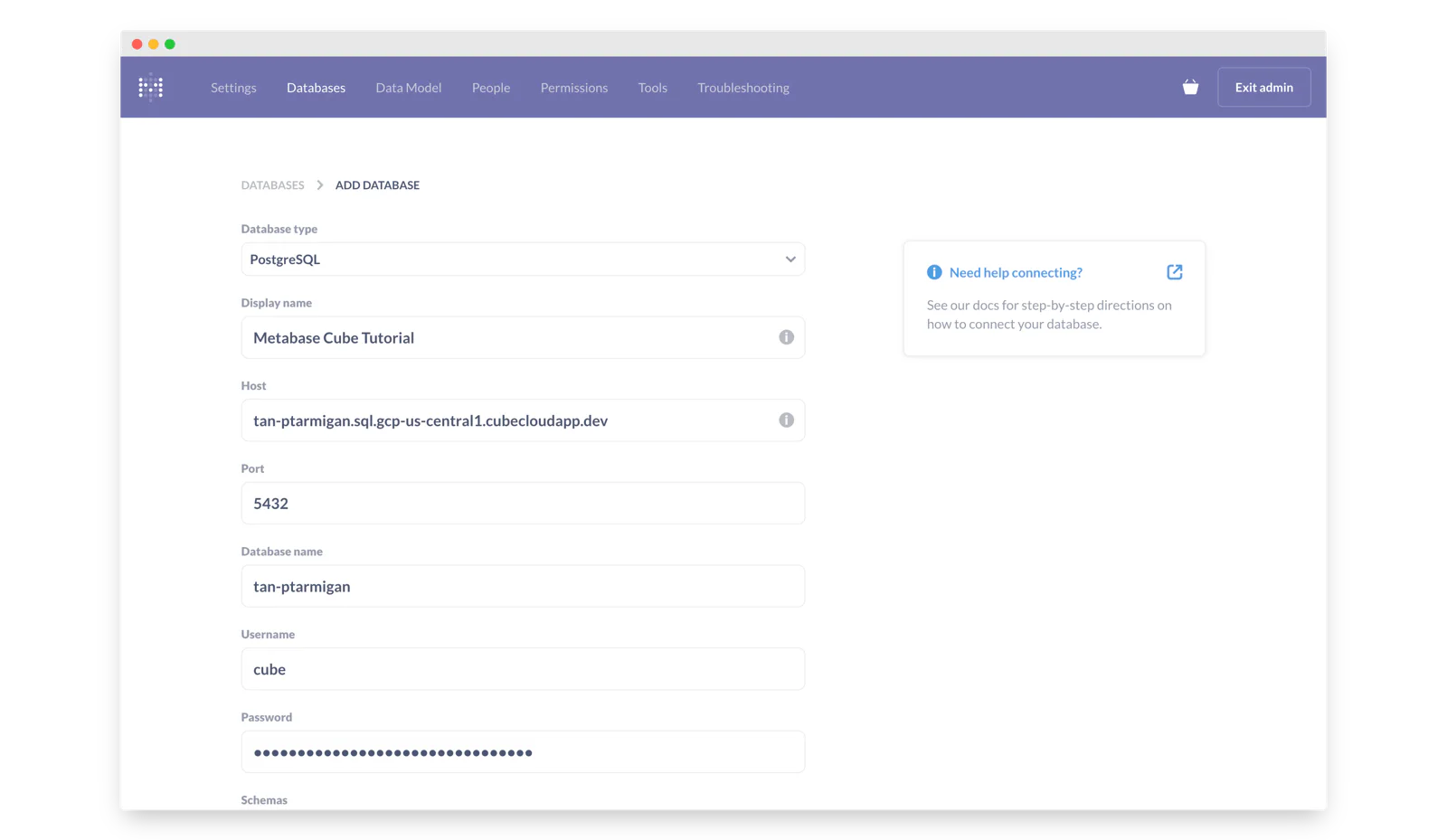
Task: Click breadcrumb chevron after Databases
Action: pyautogui.click(x=319, y=185)
